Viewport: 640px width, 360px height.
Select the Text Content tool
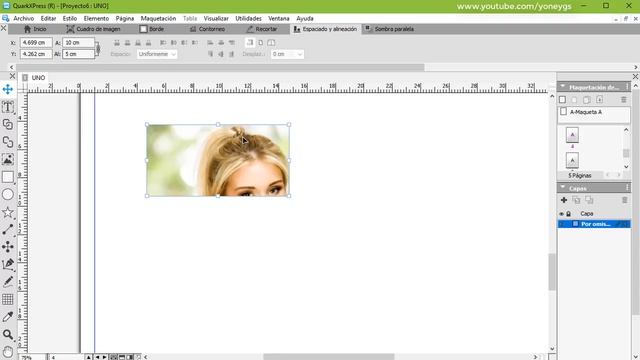(x=8, y=107)
